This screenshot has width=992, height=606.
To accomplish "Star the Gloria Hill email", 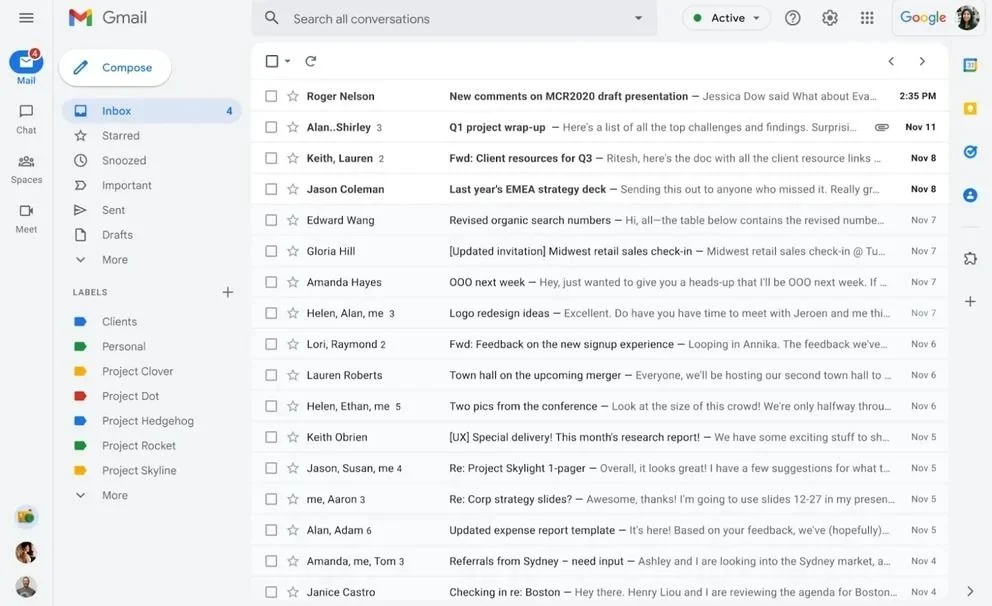I will pyautogui.click(x=292, y=251).
